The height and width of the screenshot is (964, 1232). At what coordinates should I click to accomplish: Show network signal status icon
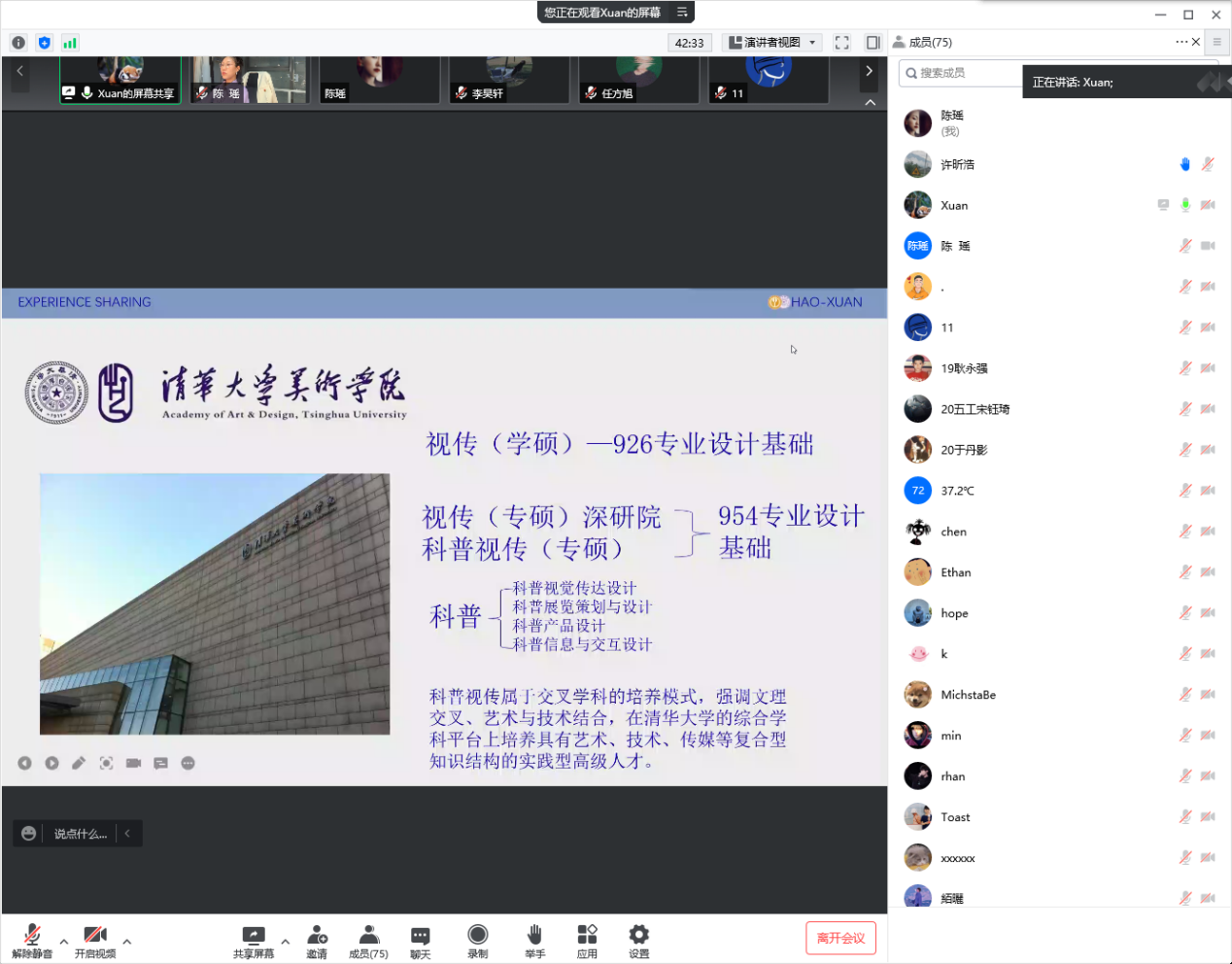70,43
